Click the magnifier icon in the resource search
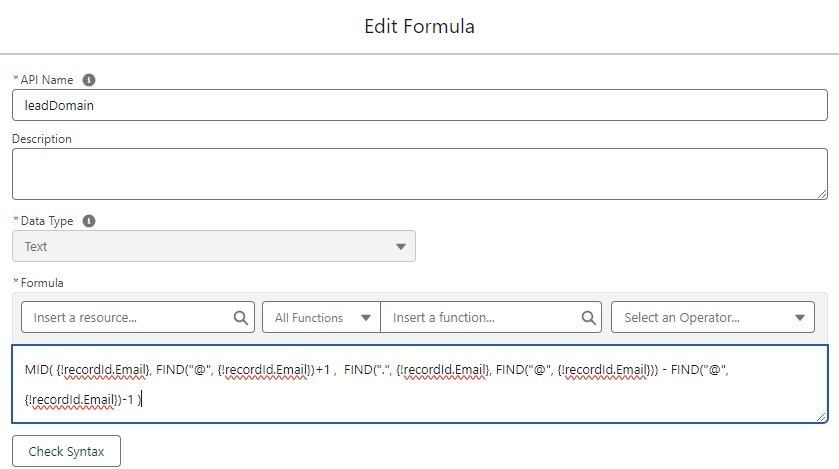839x469 pixels. point(241,318)
